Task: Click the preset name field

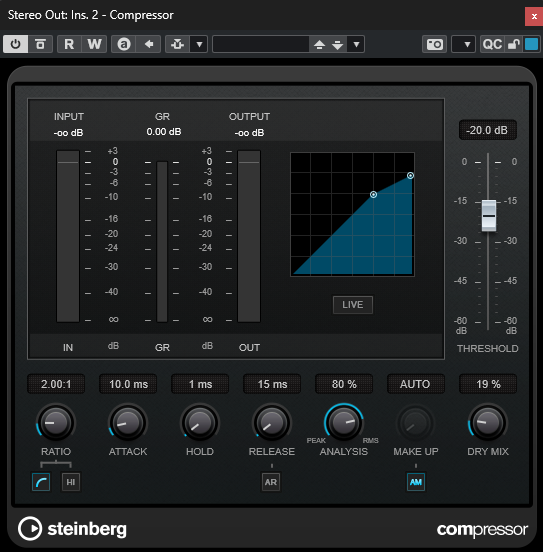Action: point(261,44)
